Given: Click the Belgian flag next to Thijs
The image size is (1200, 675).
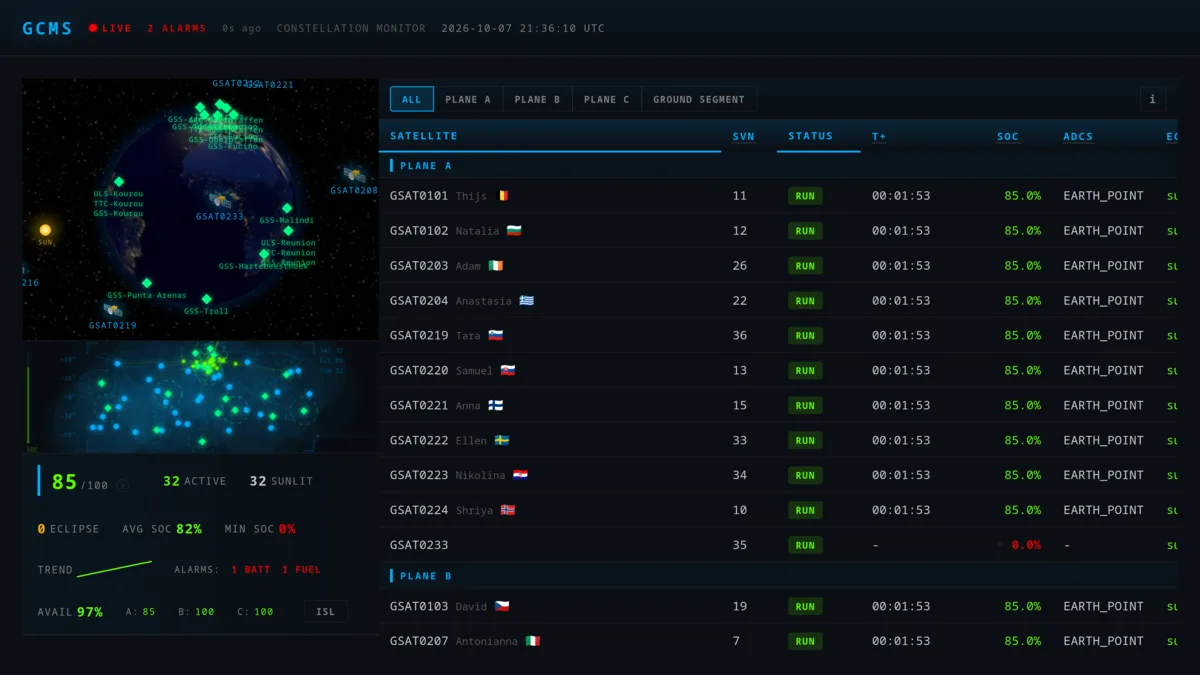Looking at the screenshot, I should click(503, 196).
